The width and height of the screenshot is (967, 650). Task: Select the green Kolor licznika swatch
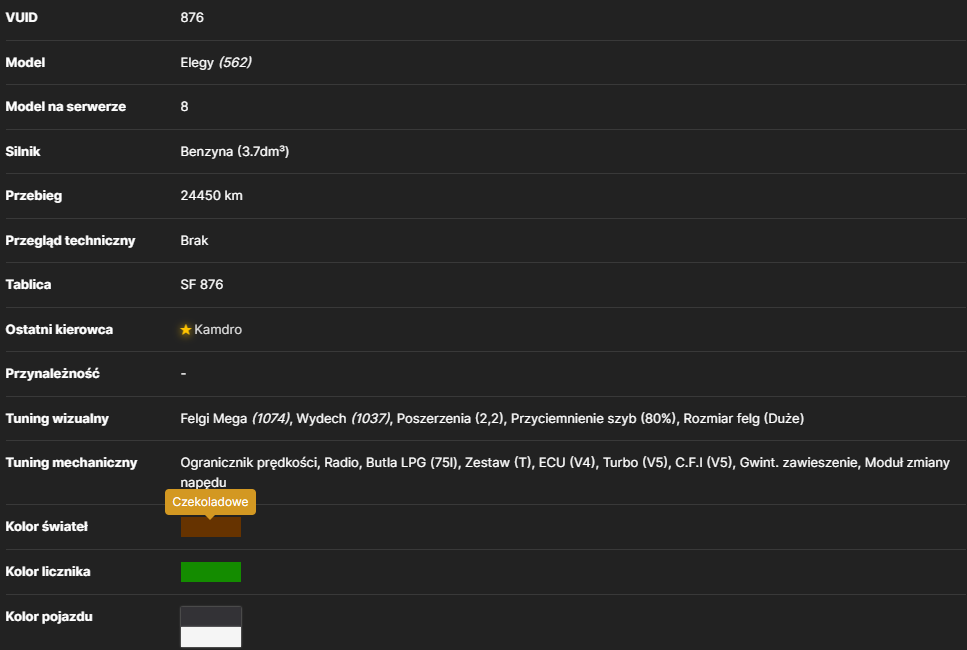click(211, 572)
